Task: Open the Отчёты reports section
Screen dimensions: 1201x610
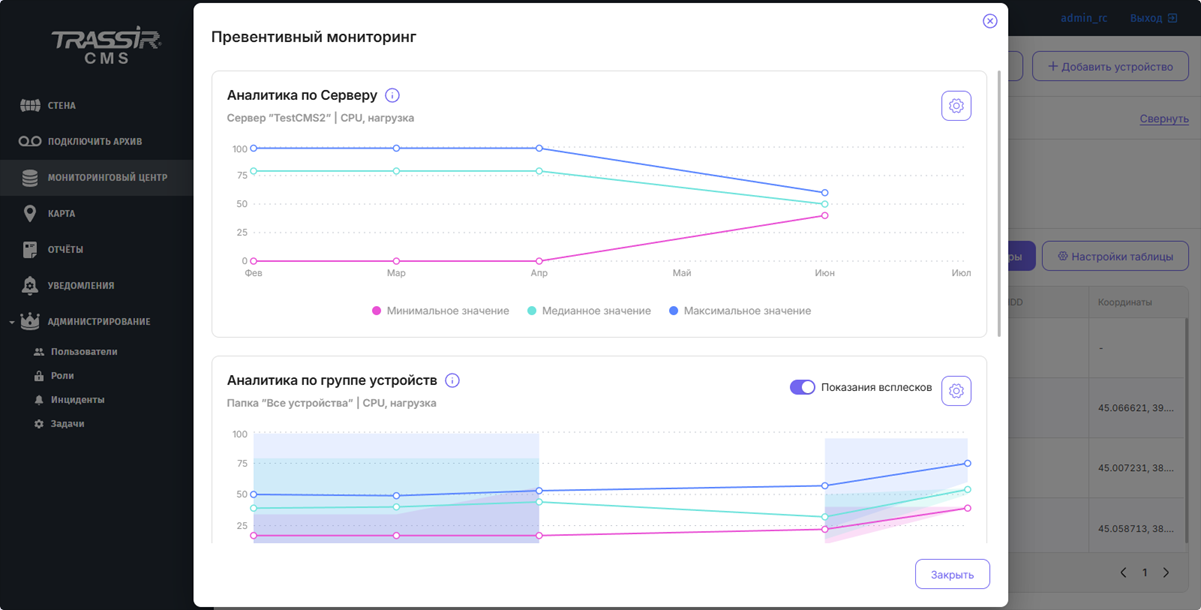Action: click(65, 250)
